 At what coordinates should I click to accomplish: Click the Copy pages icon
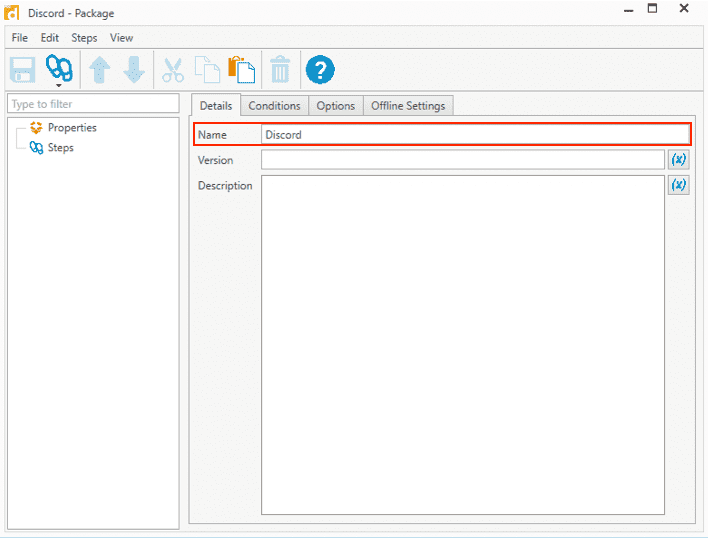tap(207, 70)
